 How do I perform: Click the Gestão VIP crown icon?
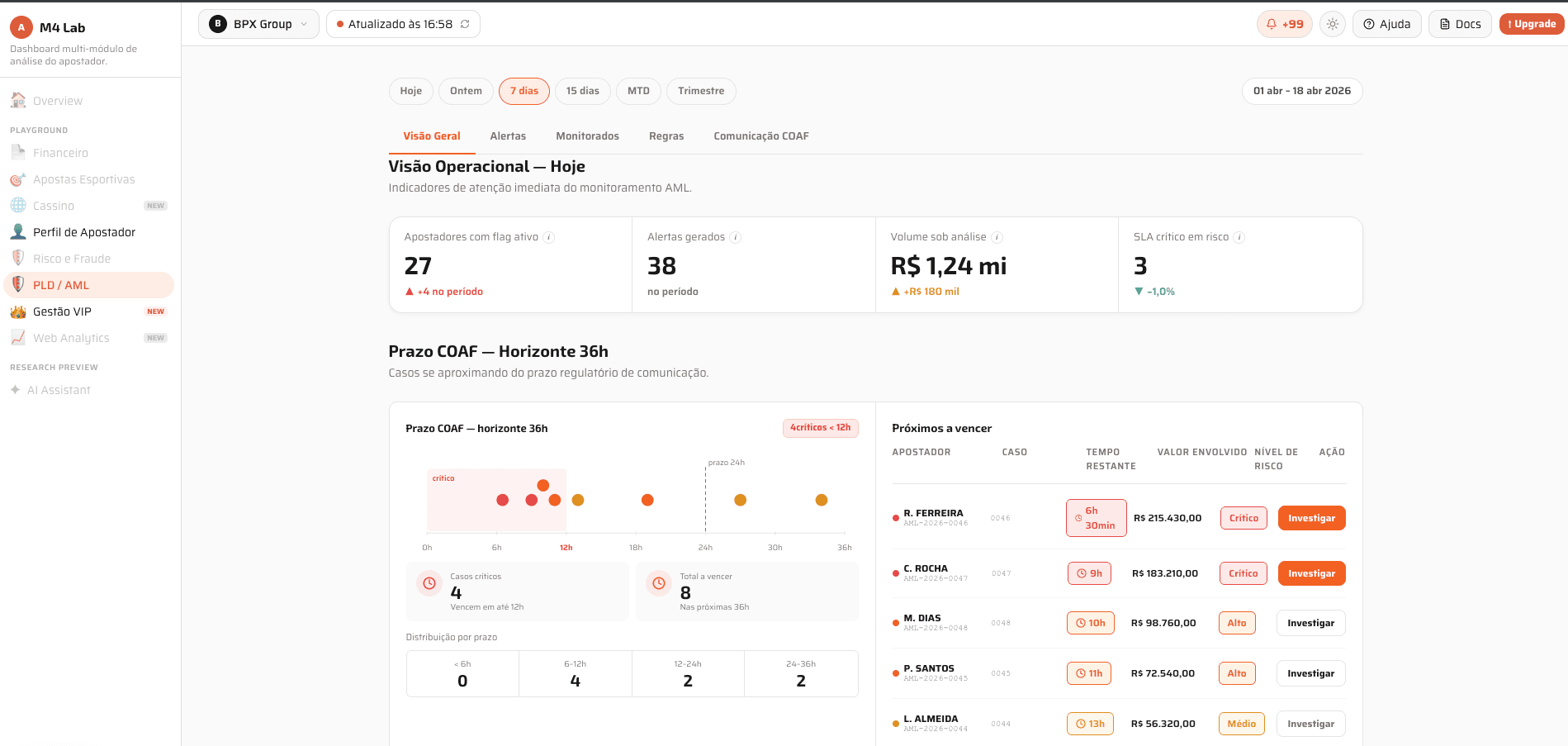click(18, 311)
